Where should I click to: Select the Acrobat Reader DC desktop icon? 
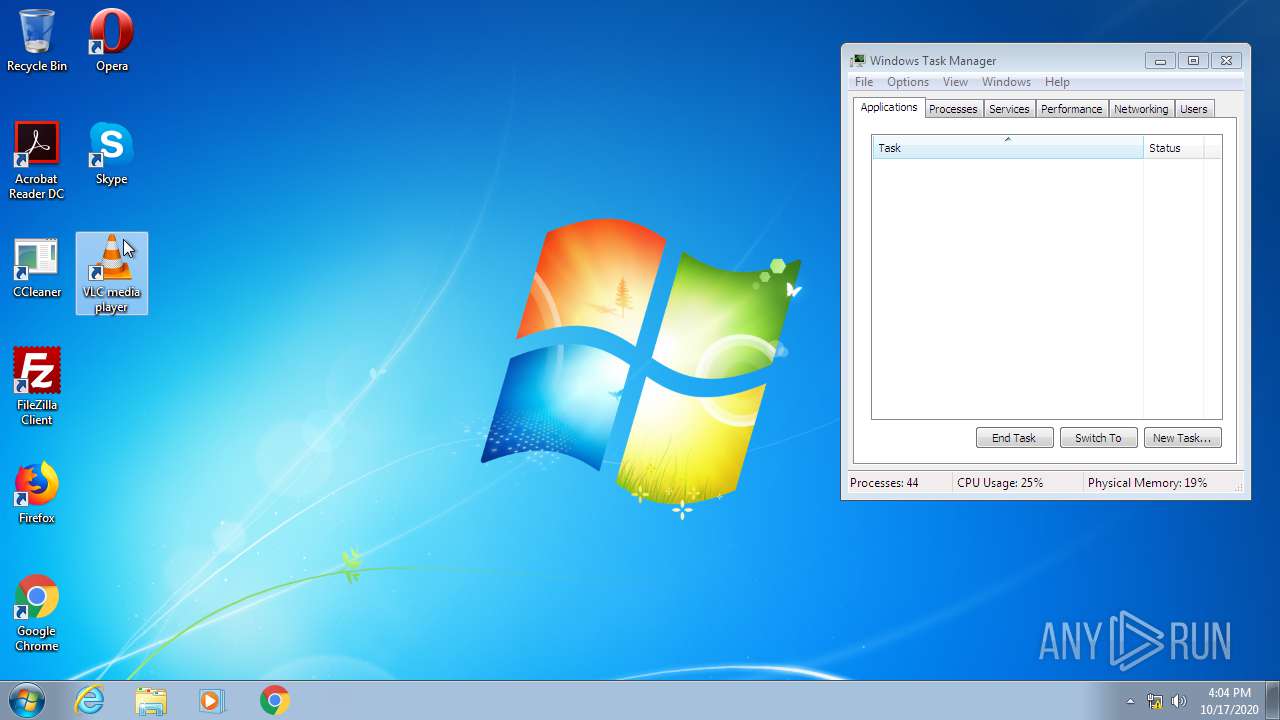[37, 161]
